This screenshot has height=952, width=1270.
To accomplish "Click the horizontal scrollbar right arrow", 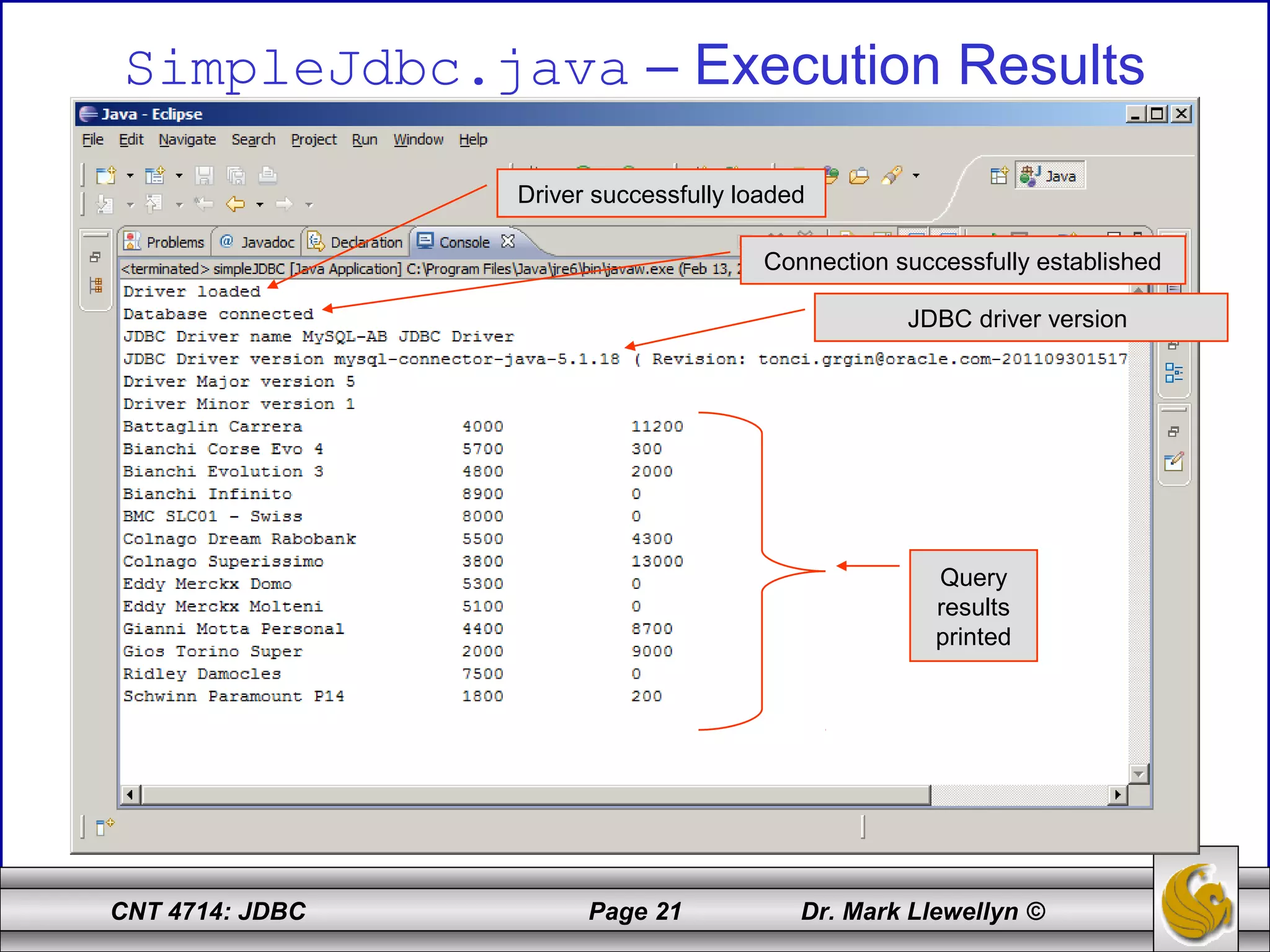I will coord(1117,795).
